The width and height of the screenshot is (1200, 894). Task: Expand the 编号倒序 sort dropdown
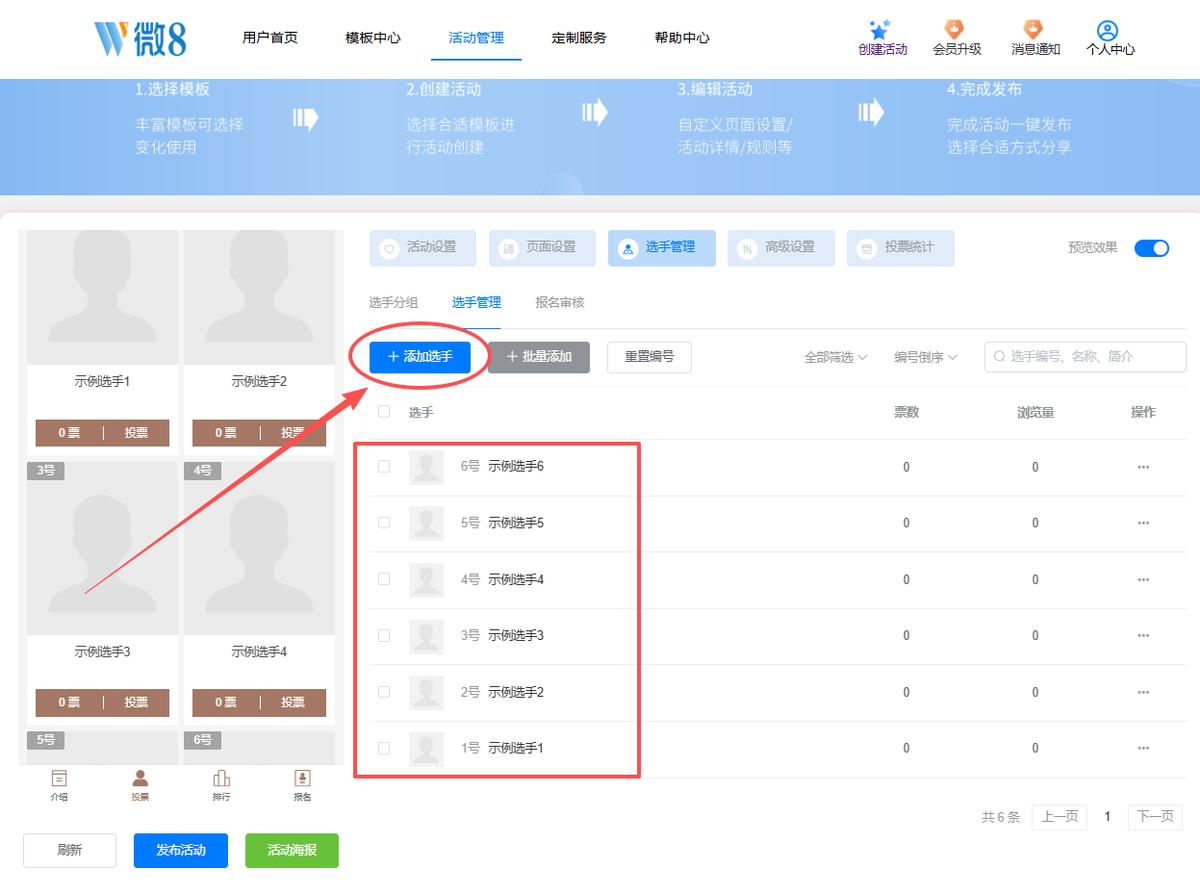[x=926, y=357]
